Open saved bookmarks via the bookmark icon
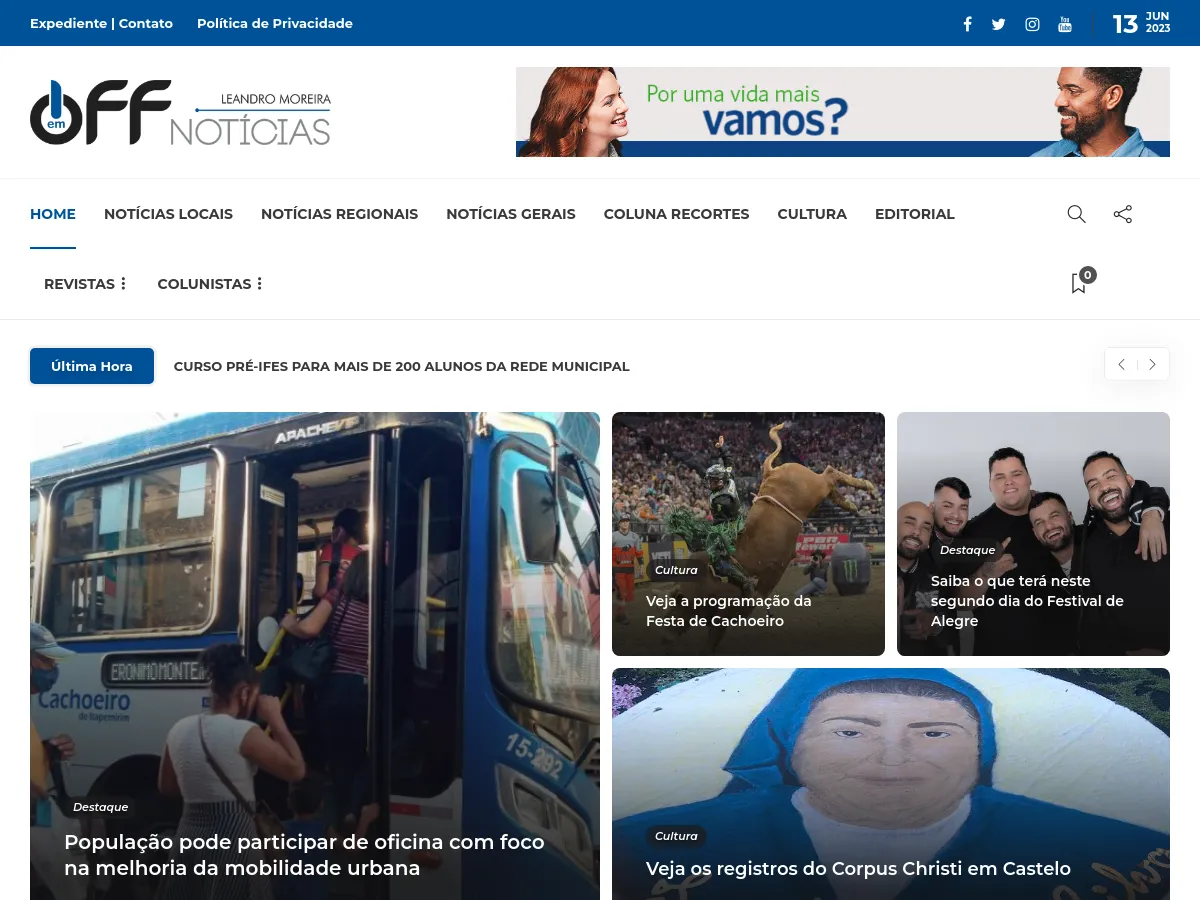 point(1078,284)
